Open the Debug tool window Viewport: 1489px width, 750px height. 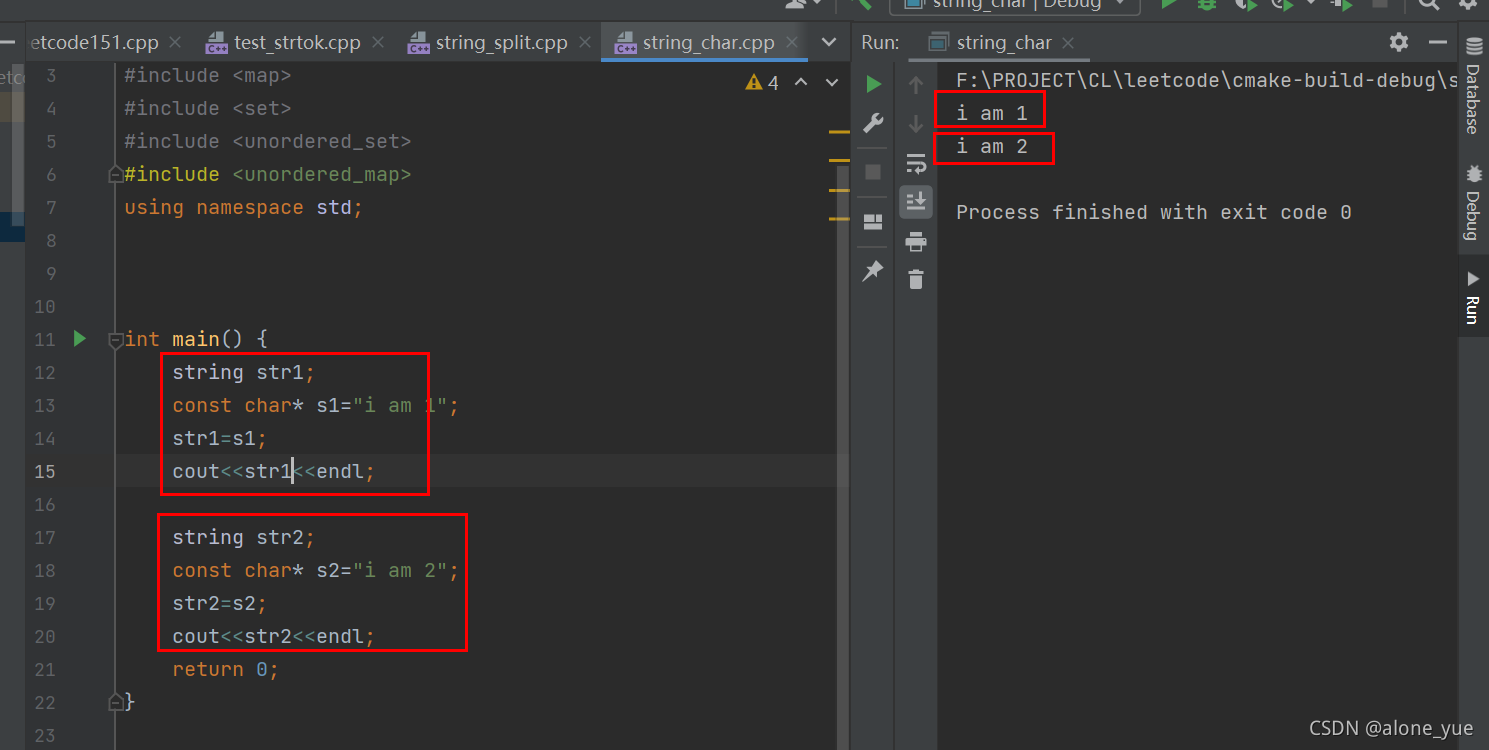point(1473,205)
